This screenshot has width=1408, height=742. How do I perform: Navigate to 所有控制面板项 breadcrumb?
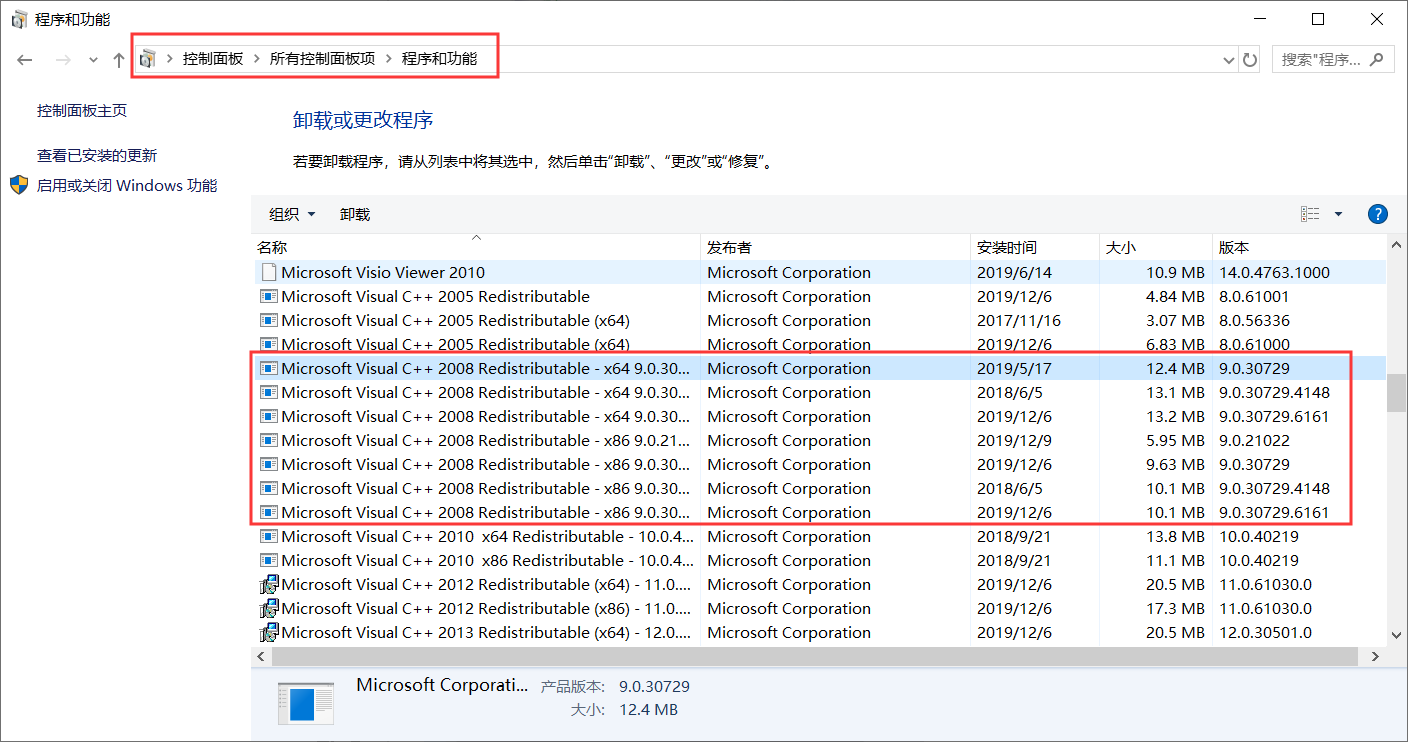[x=322, y=59]
